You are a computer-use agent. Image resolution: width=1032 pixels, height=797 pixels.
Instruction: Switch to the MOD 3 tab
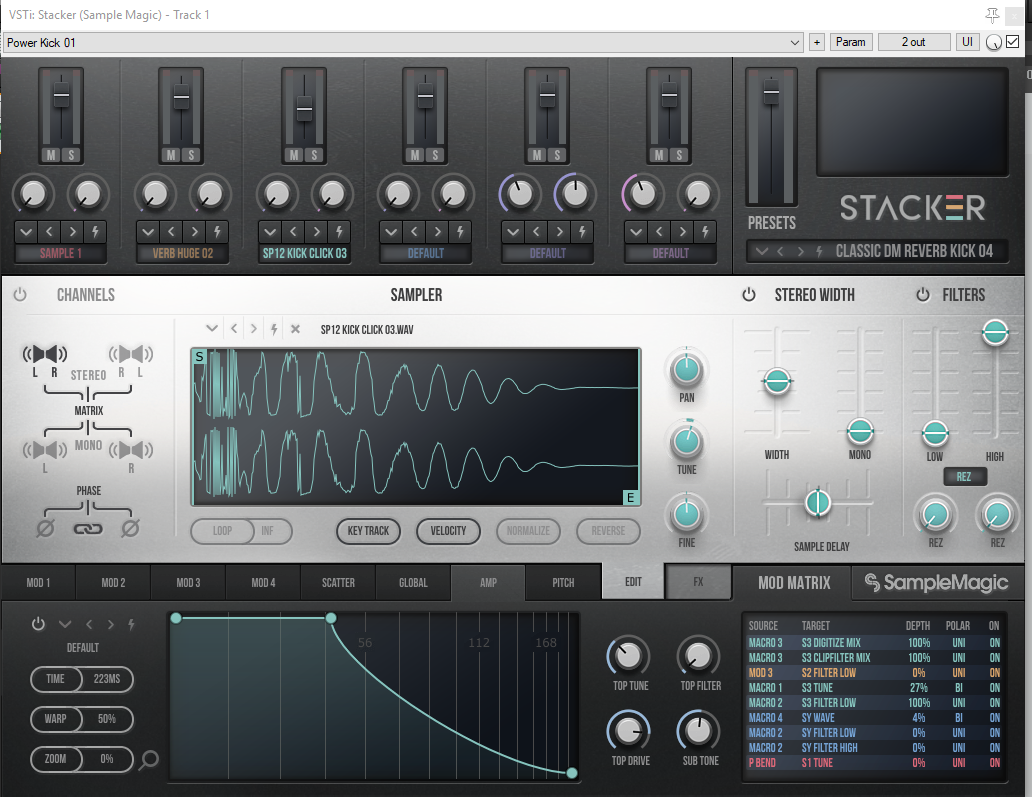tap(188, 583)
